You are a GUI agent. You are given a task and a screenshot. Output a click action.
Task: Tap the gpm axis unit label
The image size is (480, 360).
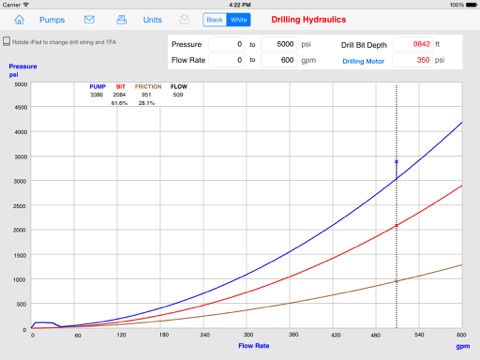[x=463, y=346]
